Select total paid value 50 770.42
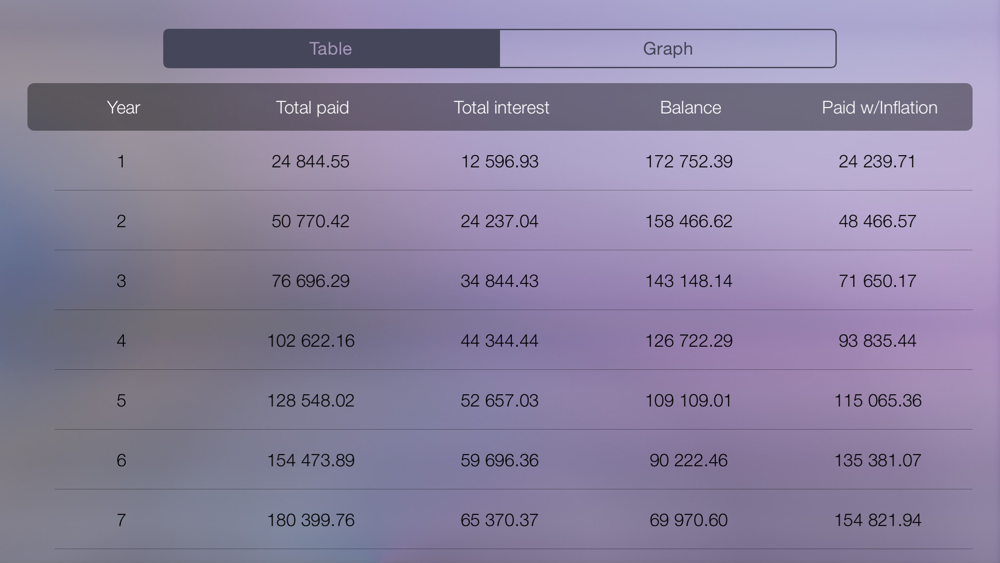Viewport: 1000px width, 563px height. (x=310, y=221)
